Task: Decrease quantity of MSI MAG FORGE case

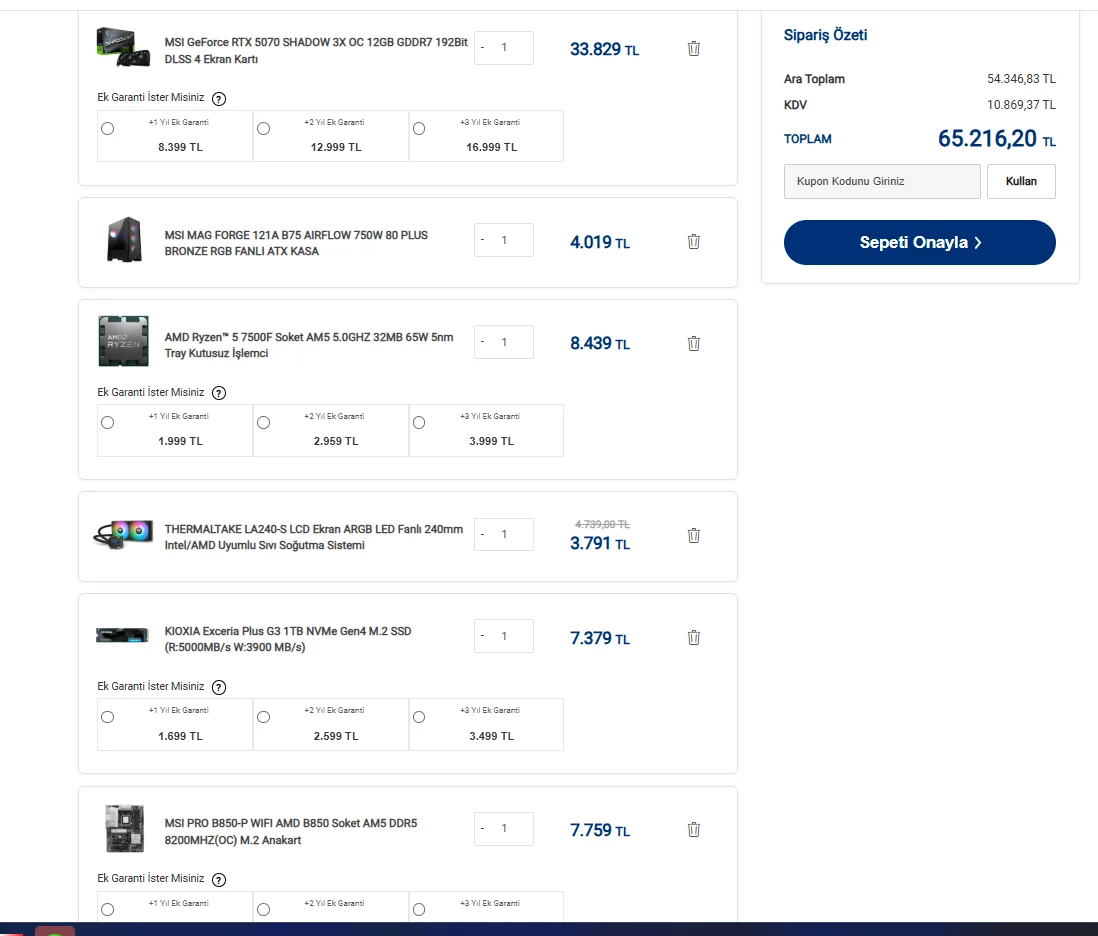Action: click(482, 240)
